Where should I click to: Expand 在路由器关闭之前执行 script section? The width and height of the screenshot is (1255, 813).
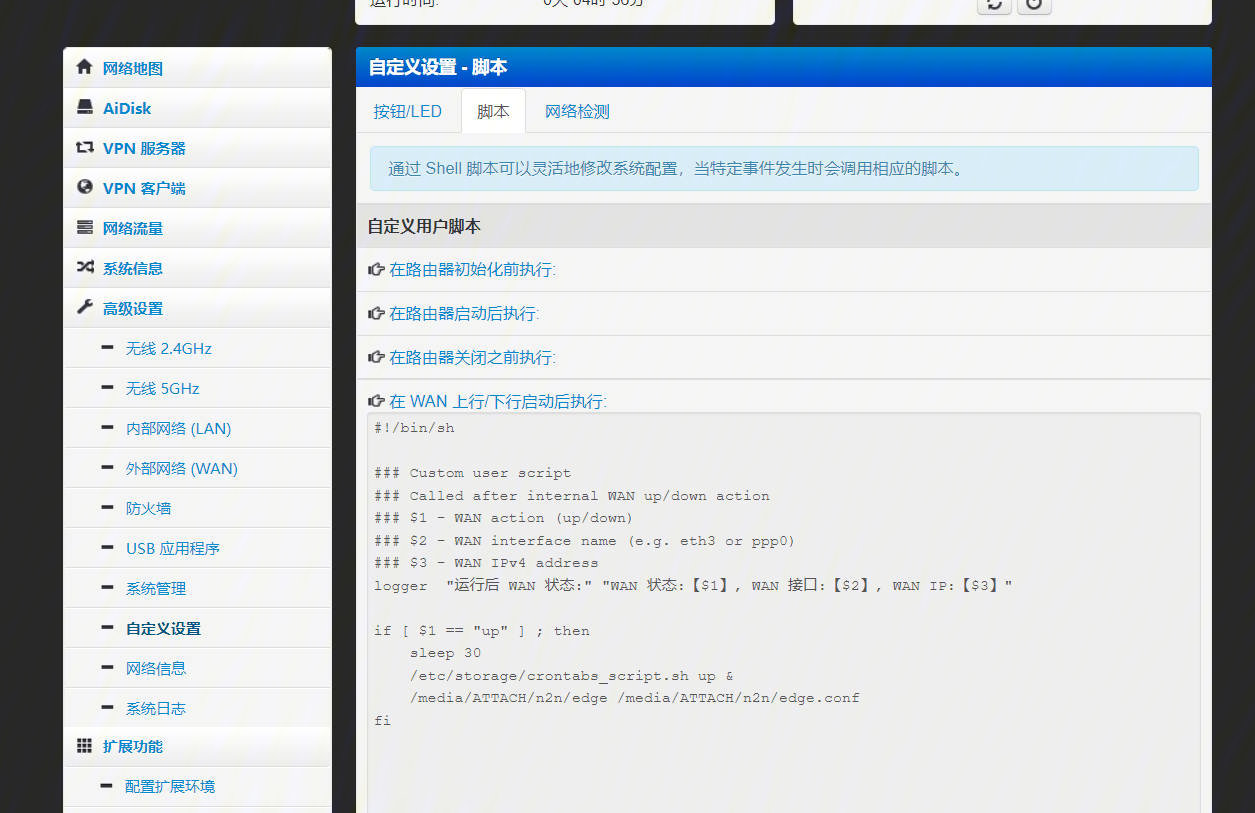coord(462,357)
